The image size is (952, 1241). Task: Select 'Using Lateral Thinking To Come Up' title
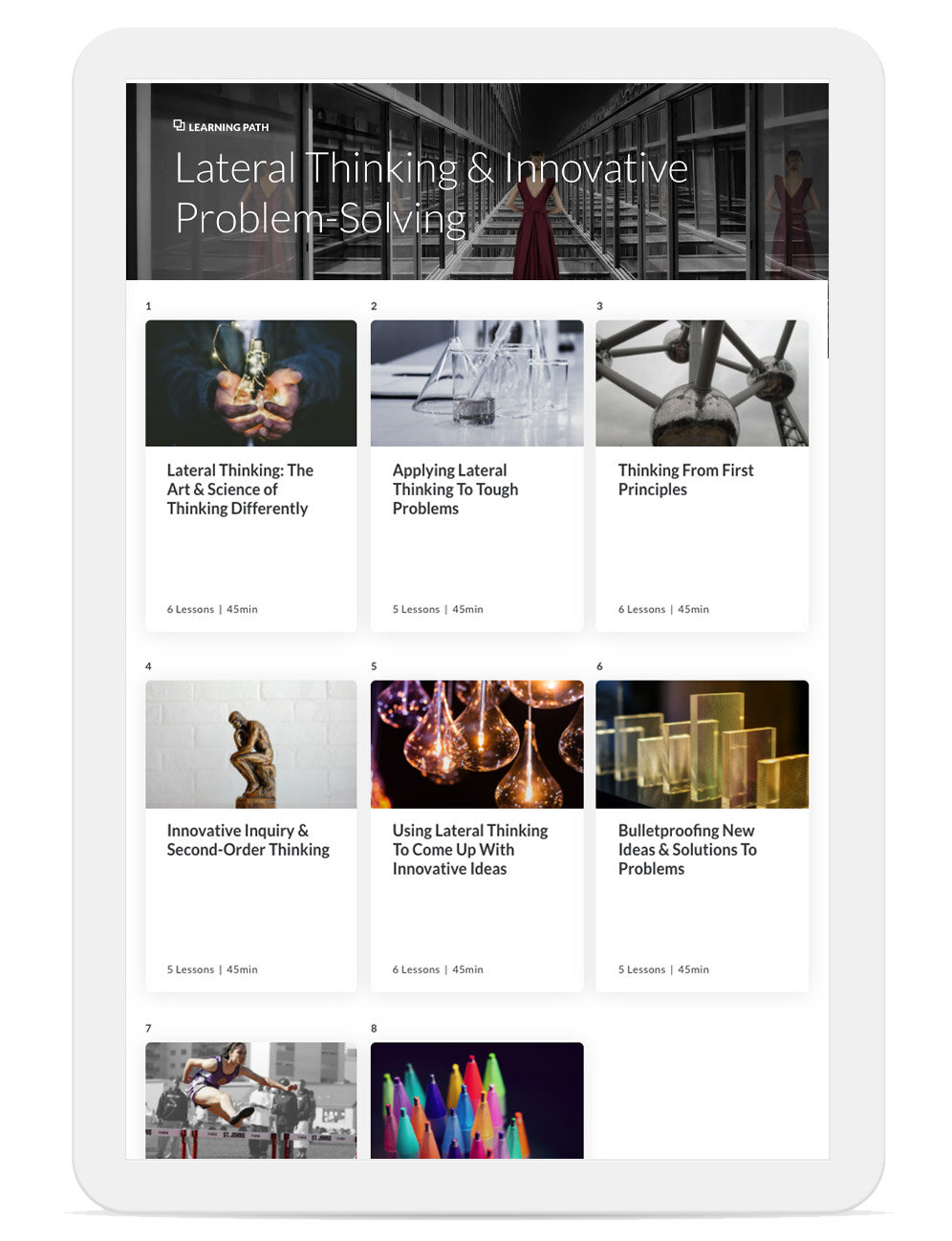[469, 850]
